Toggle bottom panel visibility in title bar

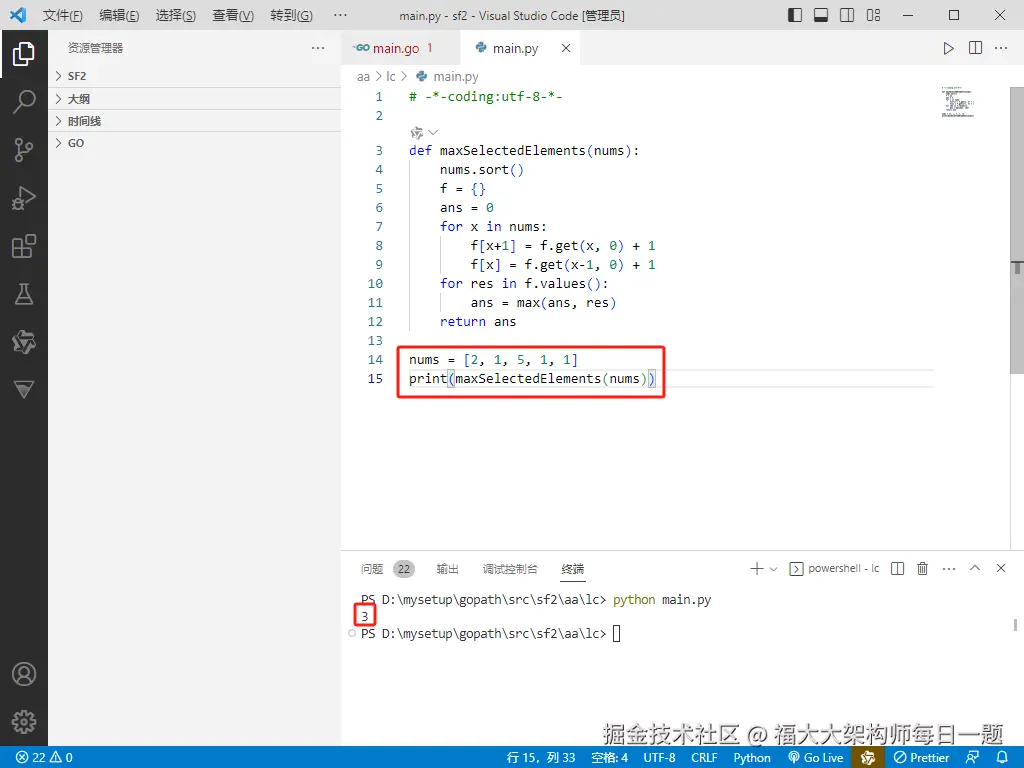click(821, 15)
